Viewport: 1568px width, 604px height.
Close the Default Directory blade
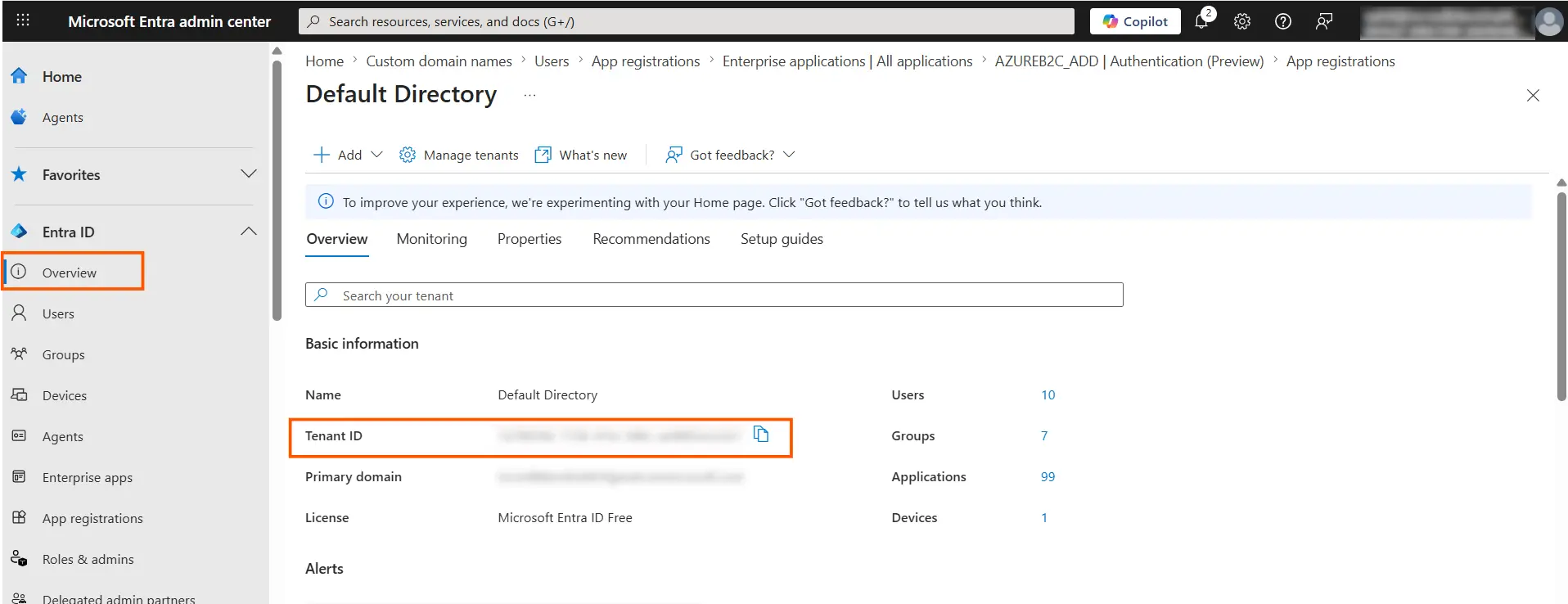pos(1533,96)
